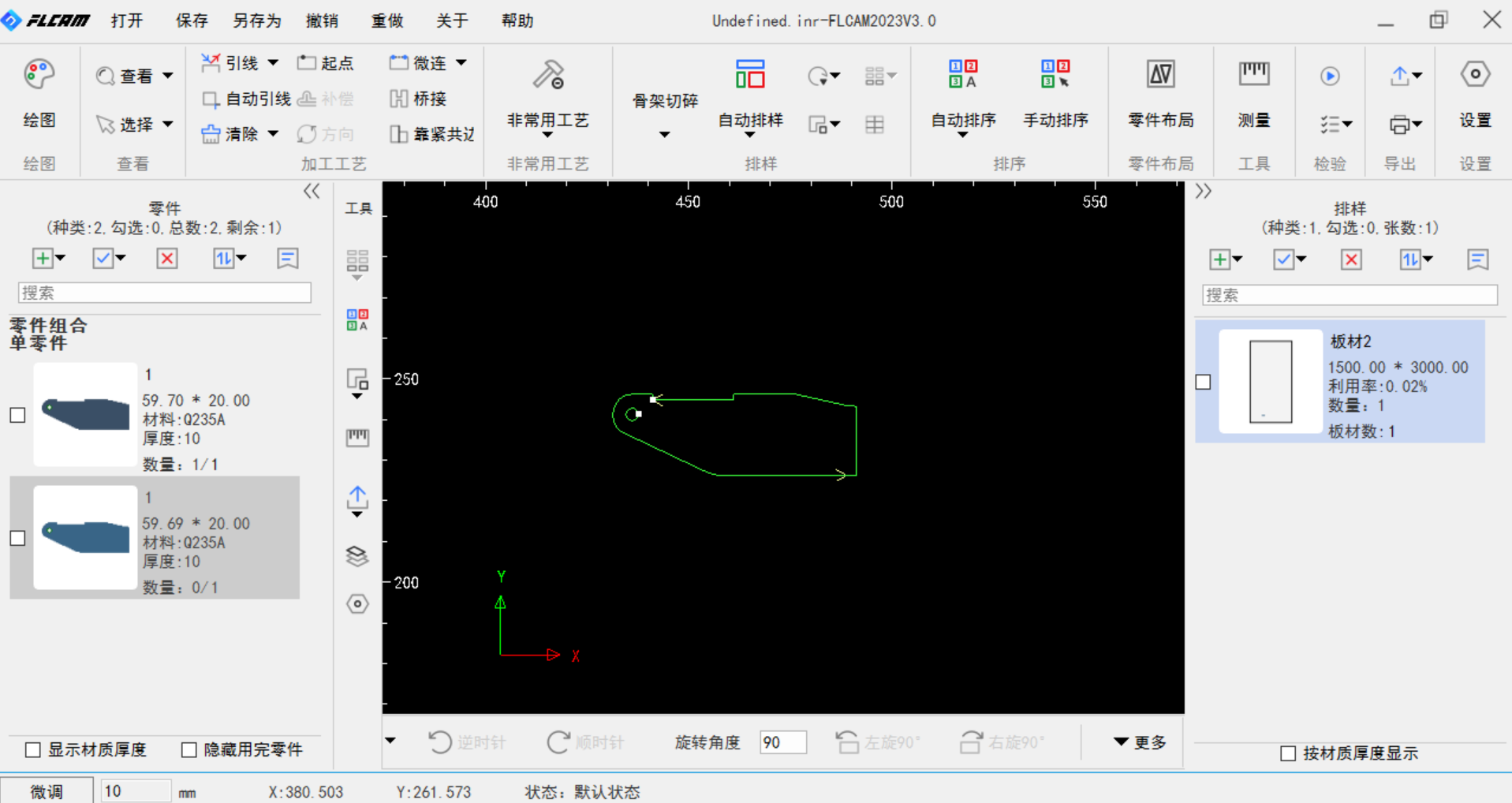Delete sheets with red X in 排样 panel
Screen dimensions: 1512x803
[1351, 260]
